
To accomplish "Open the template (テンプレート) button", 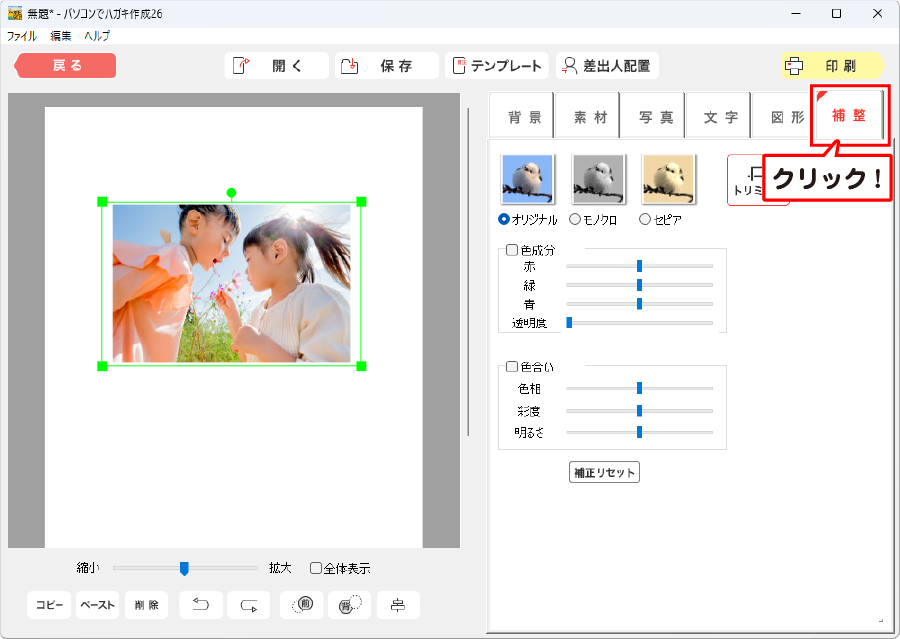I will [497, 66].
